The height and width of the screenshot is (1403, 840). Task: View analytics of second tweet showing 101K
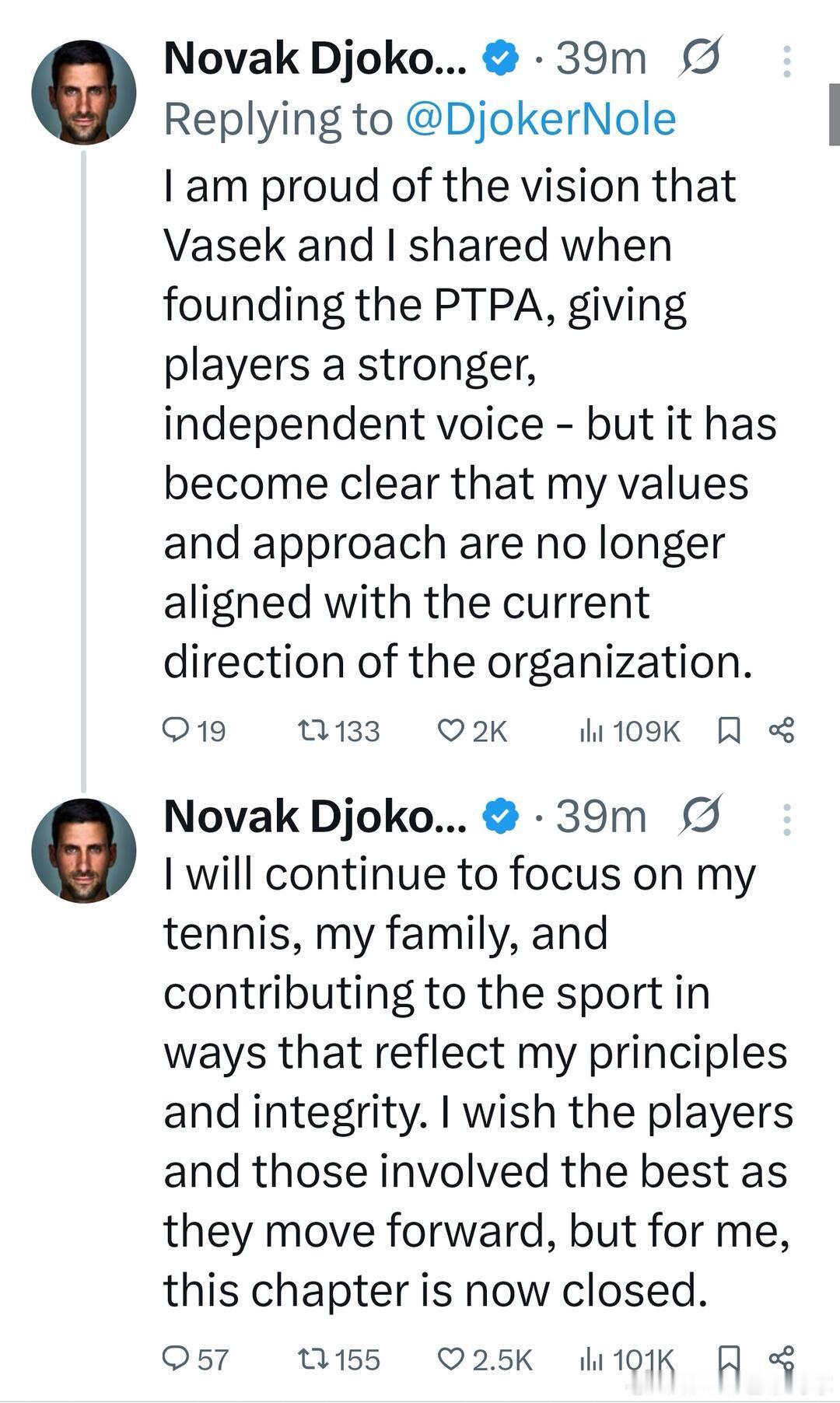point(591,1359)
